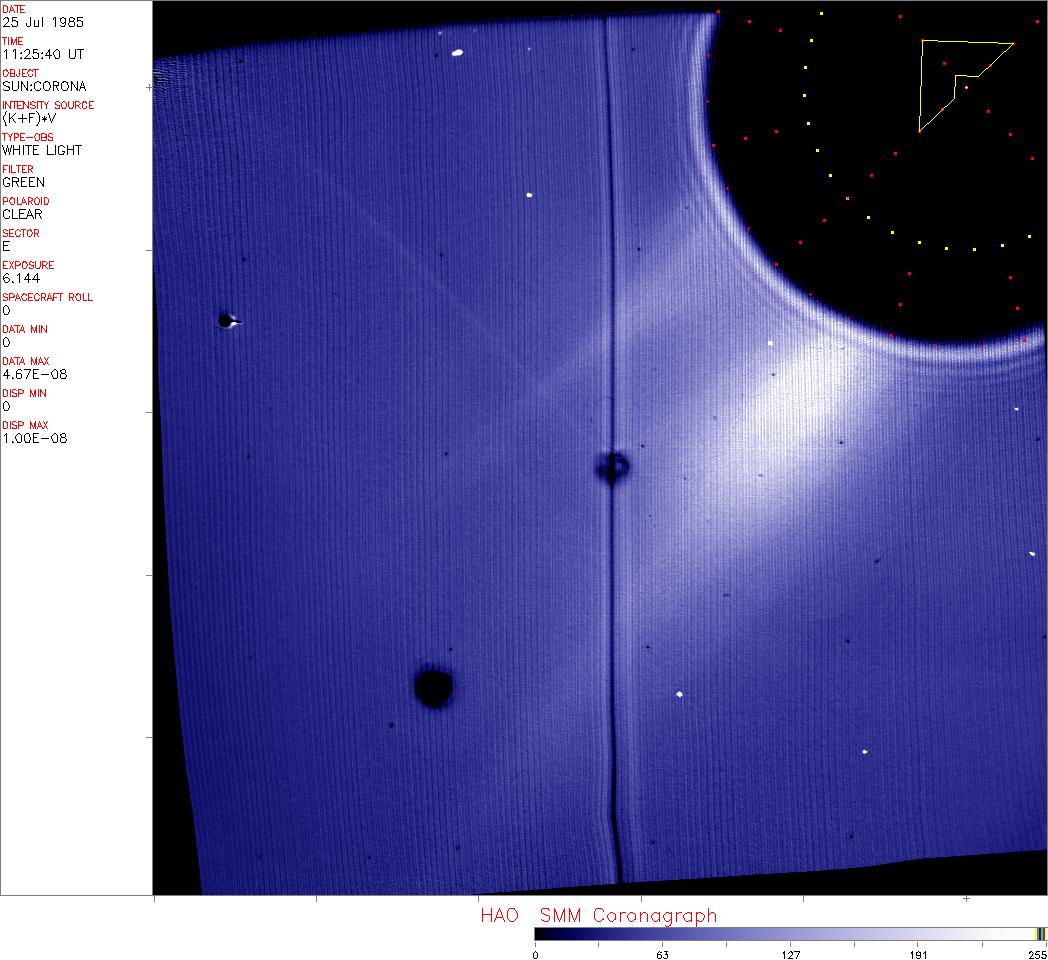
Task: Click the DATE value 25 Jul 1985
Action: click(29, 22)
